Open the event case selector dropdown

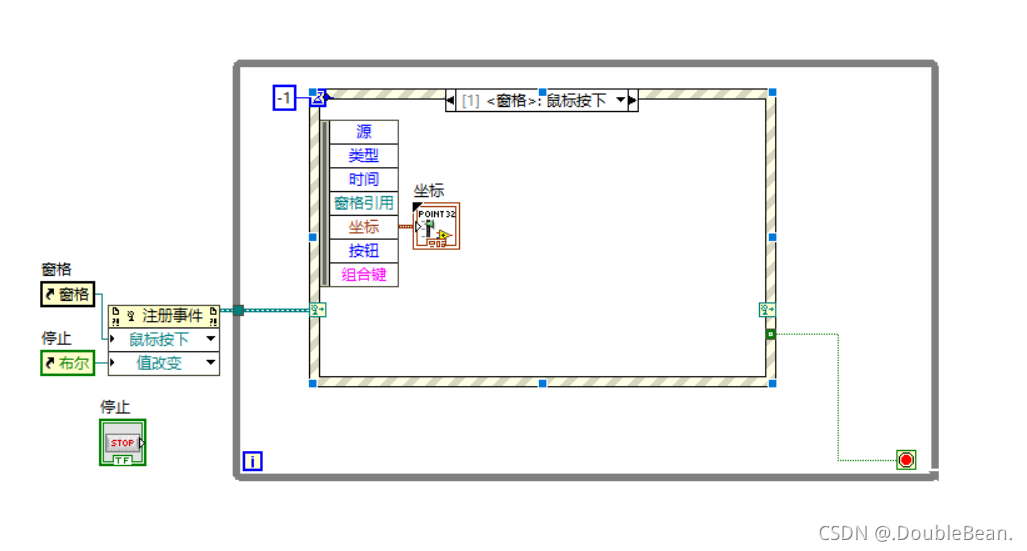pyautogui.click(x=620, y=101)
